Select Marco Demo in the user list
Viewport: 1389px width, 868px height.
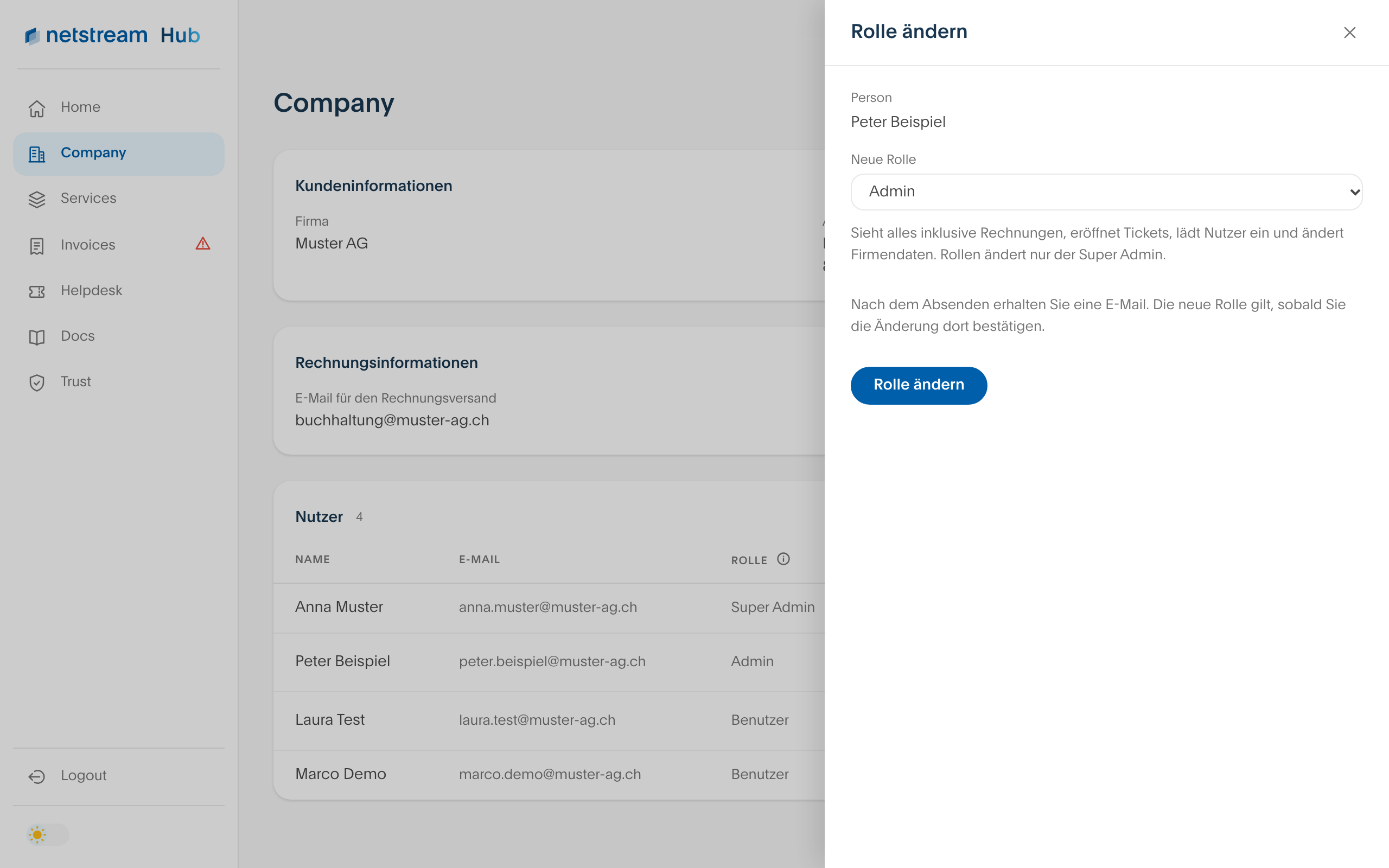(340, 774)
